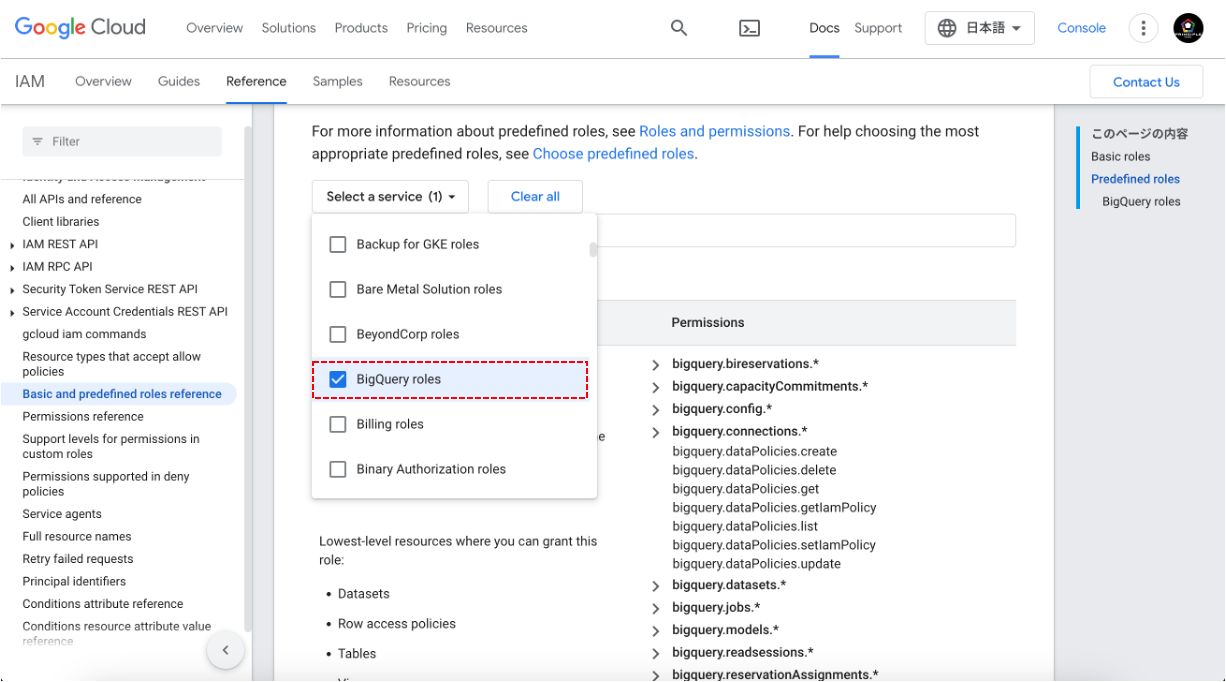Enable the BeyondCorp roles checkbox

click(x=338, y=334)
